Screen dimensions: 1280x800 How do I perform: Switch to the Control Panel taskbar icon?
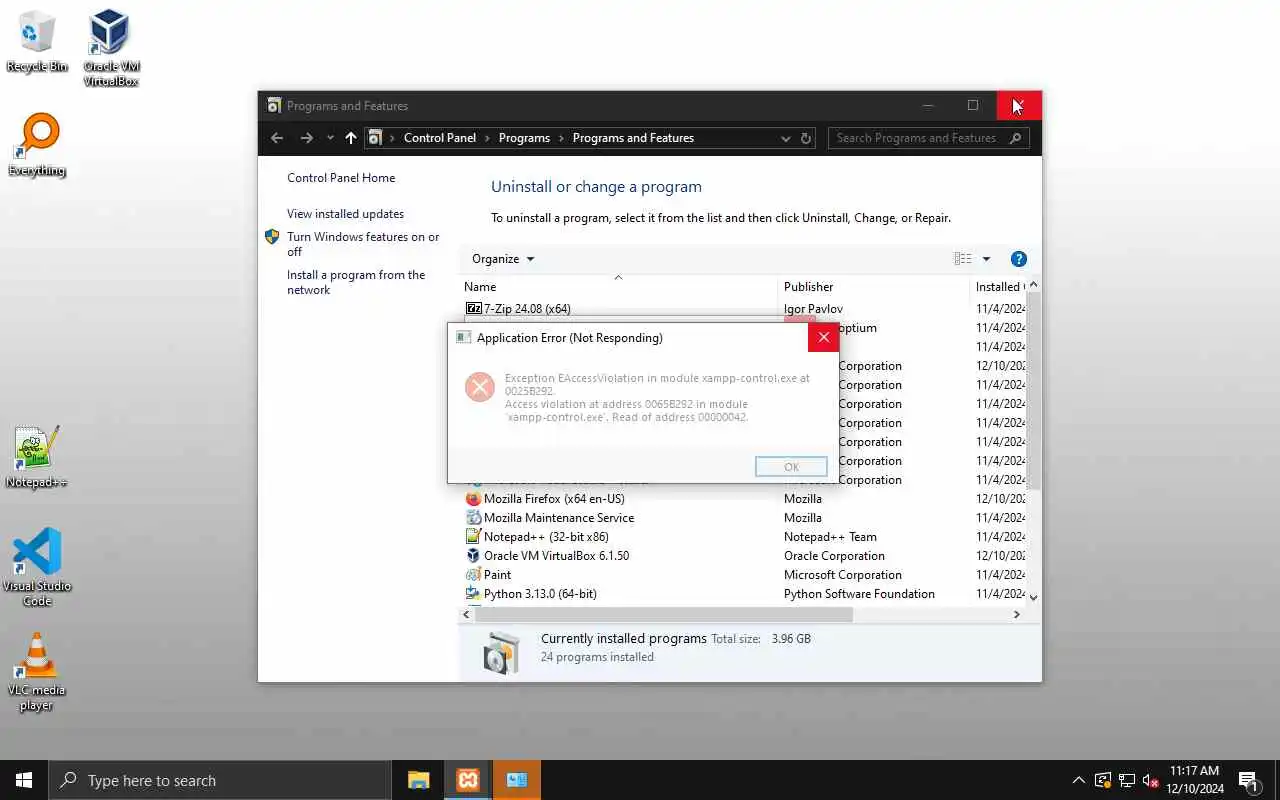[x=516, y=780]
